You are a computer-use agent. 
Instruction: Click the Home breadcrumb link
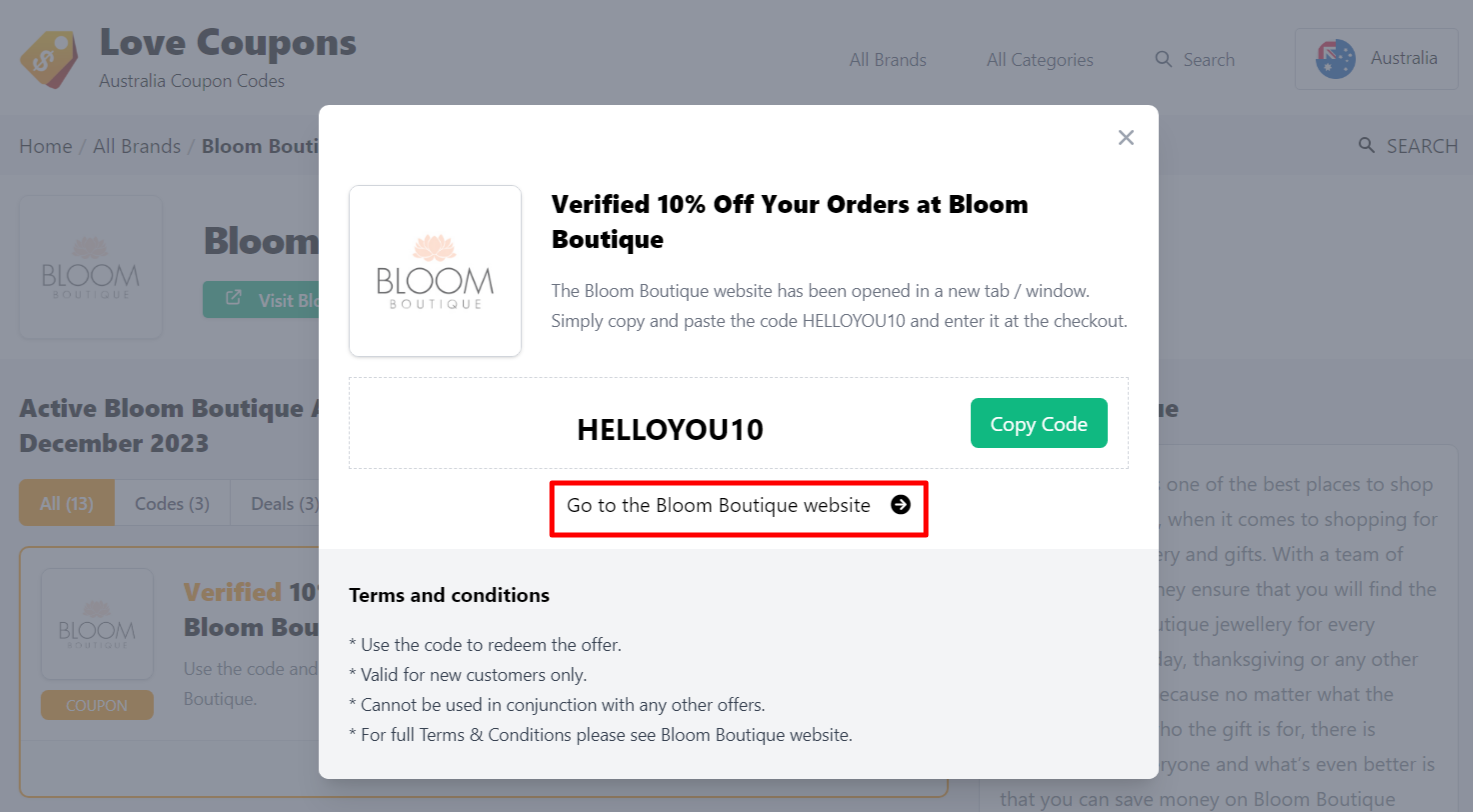[45, 145]
